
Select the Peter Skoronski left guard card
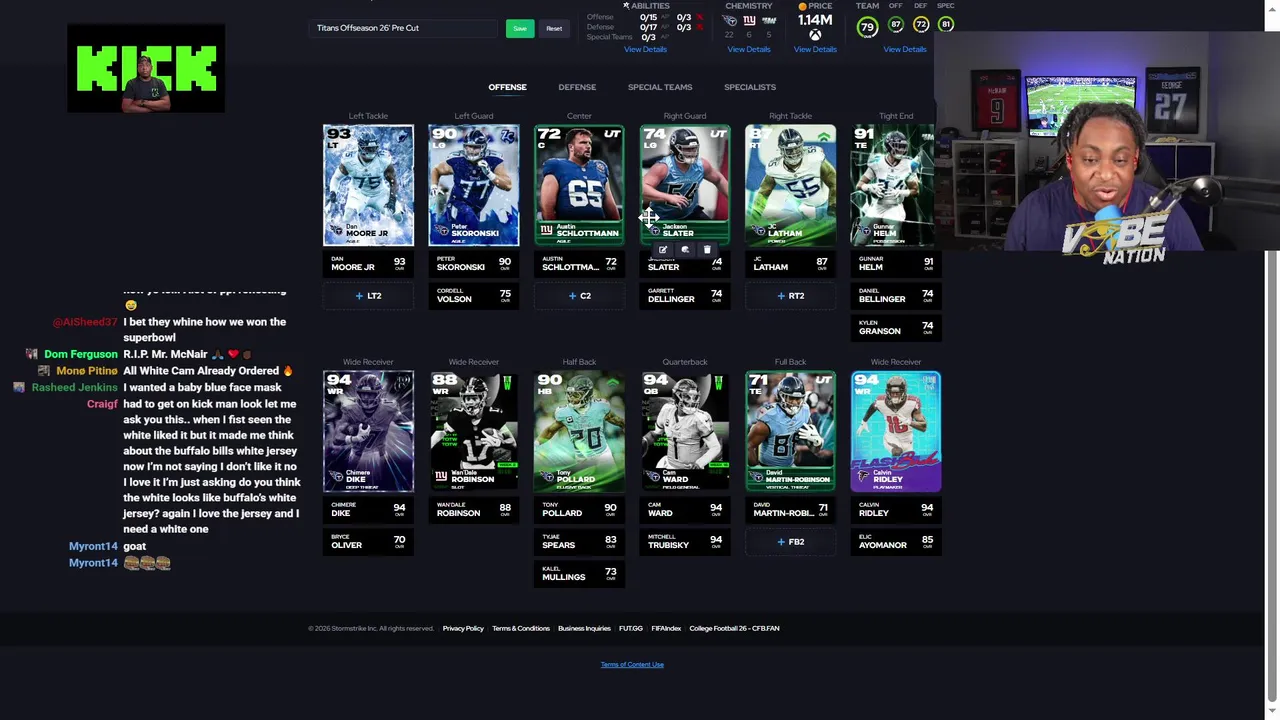pos(474,185)
